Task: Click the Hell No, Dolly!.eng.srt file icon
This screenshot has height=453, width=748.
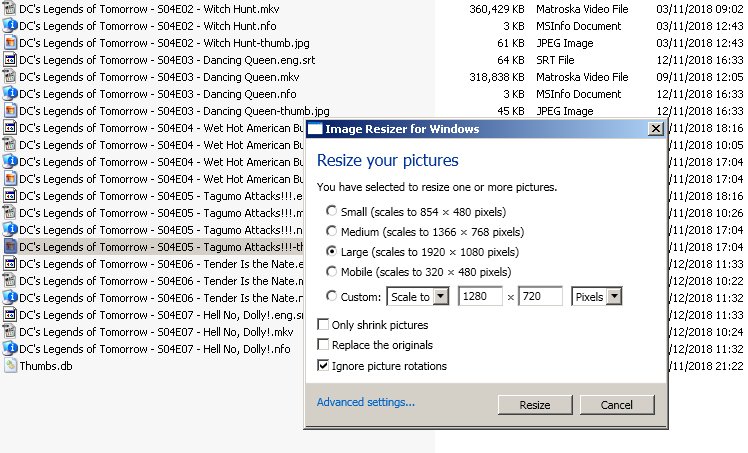Action: [10, 315]
